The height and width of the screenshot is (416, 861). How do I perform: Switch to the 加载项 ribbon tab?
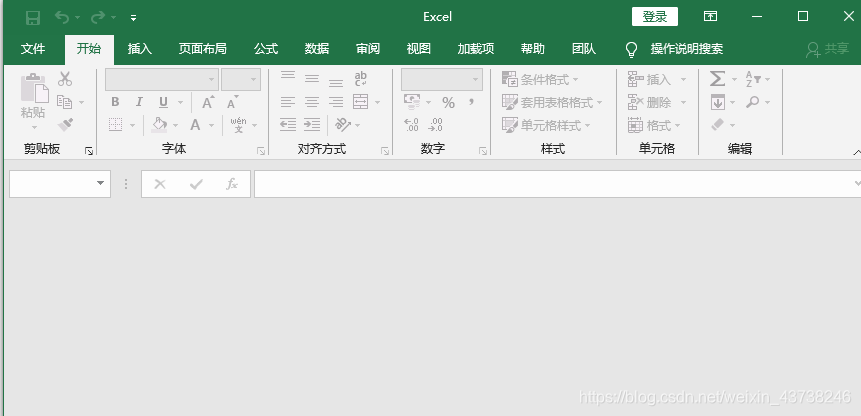pyautogui.click(x=476, y=49)
